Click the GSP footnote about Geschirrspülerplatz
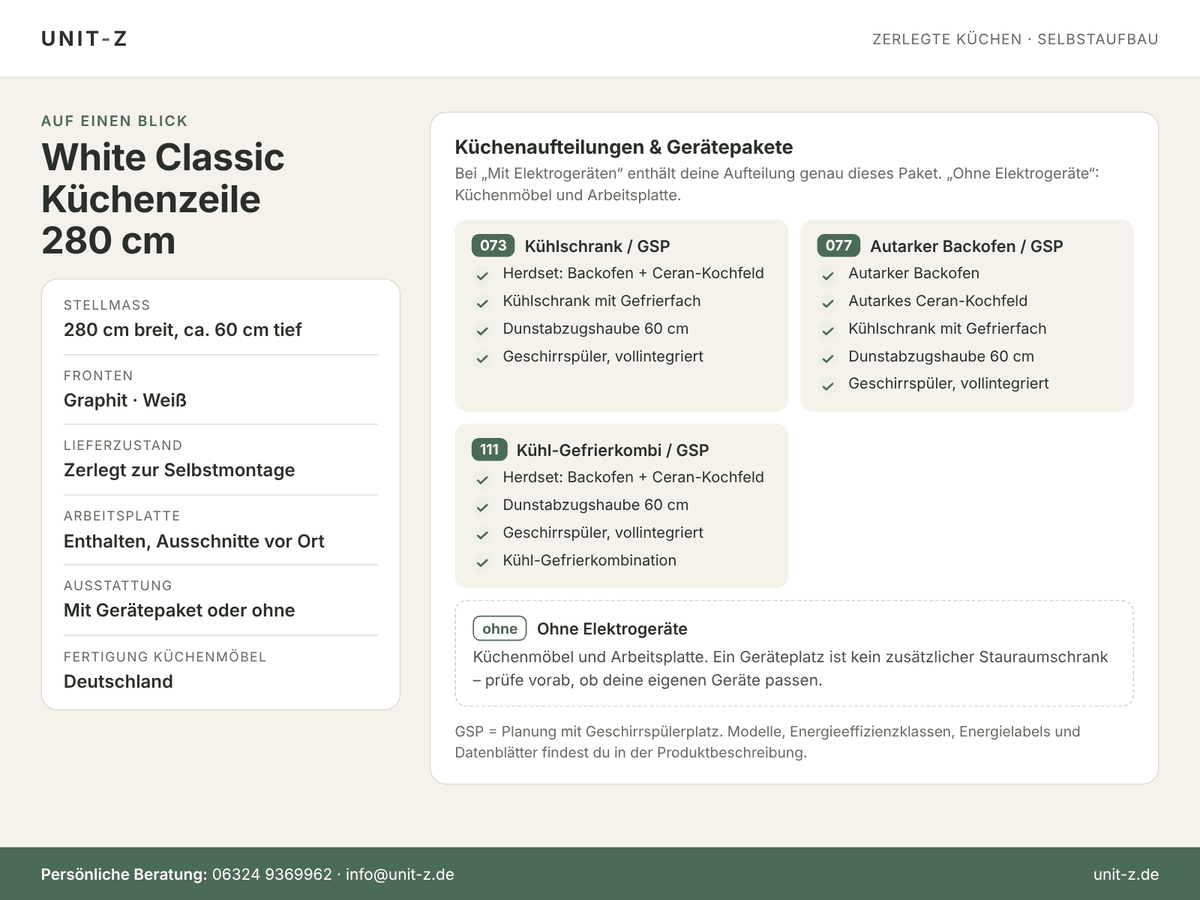 tap(768, 742)
